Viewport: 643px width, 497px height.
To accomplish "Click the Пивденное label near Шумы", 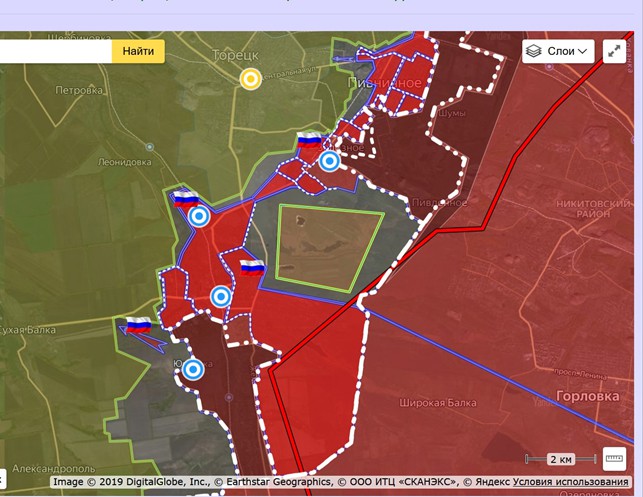I will coord(439,203).
